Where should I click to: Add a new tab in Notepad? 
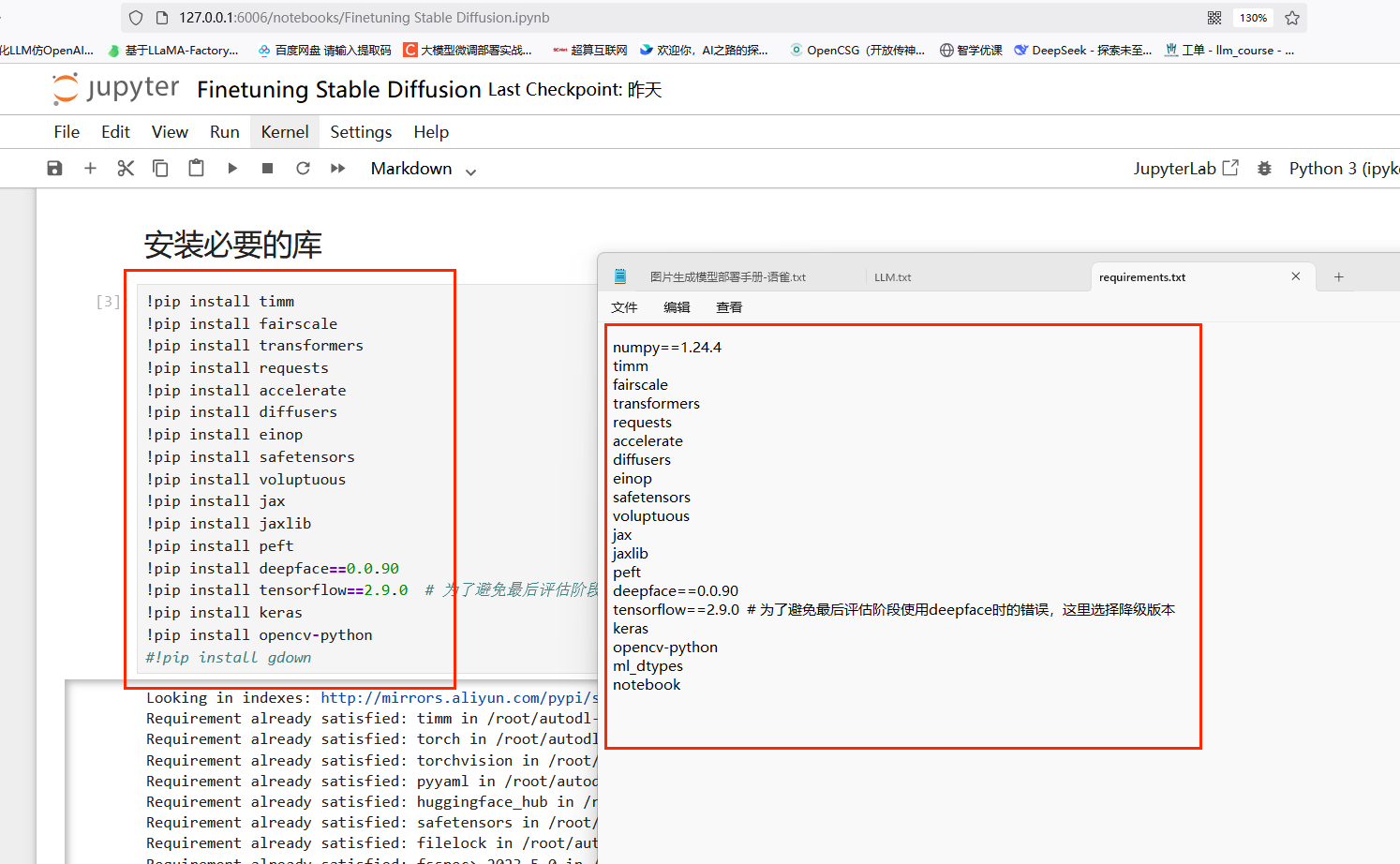1339,276
